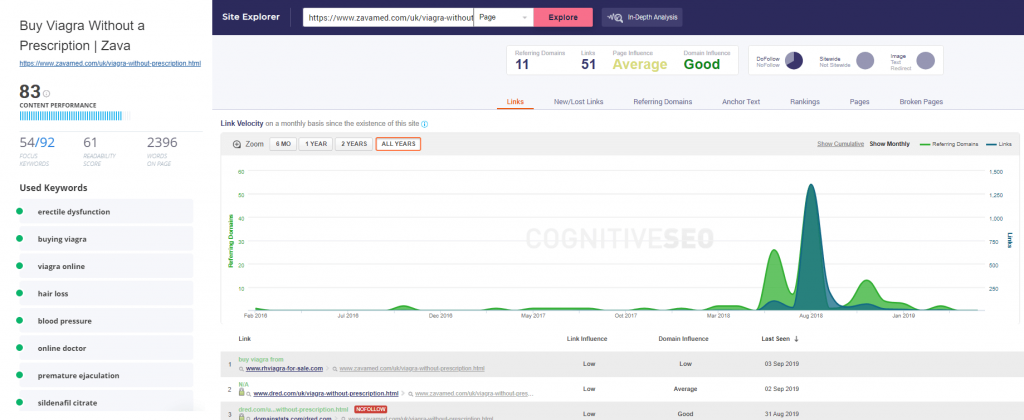Click the sildenafil citrate keyword row
The width and height of the screenshot is (1024, 420).
point(106,402)
